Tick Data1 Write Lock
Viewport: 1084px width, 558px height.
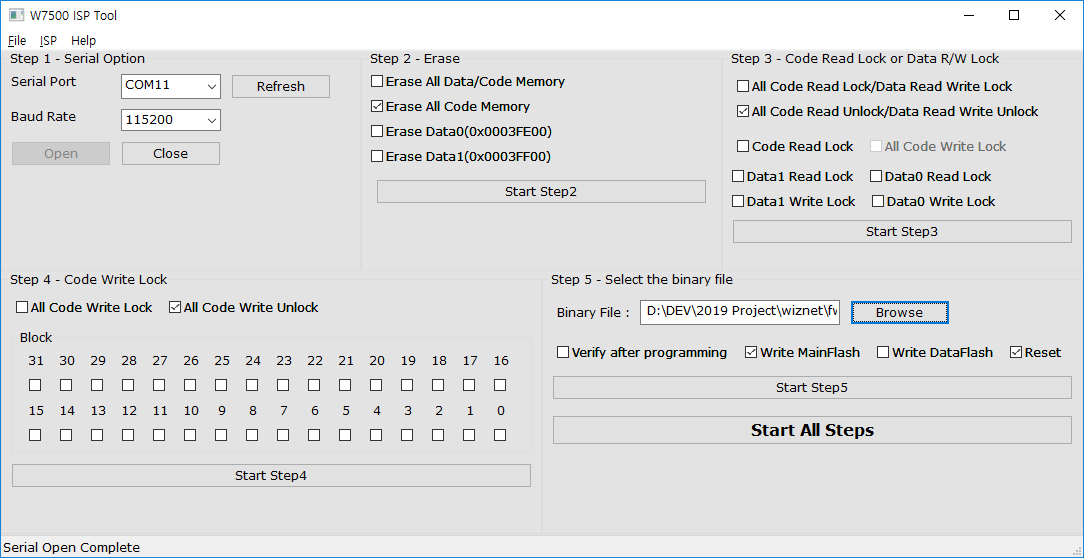click(x=738, y=202)
